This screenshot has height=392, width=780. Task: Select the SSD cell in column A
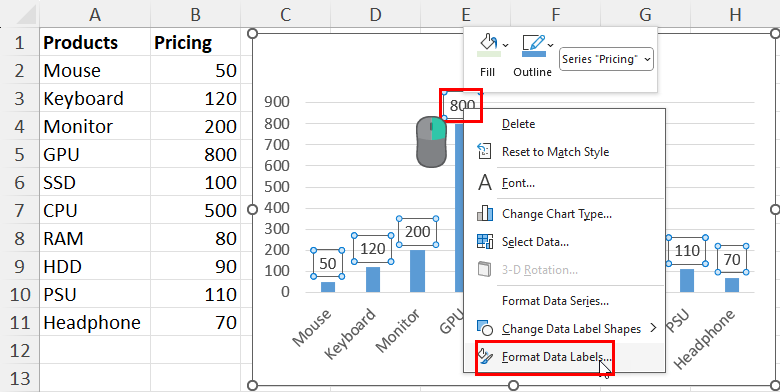coord(95,183)
